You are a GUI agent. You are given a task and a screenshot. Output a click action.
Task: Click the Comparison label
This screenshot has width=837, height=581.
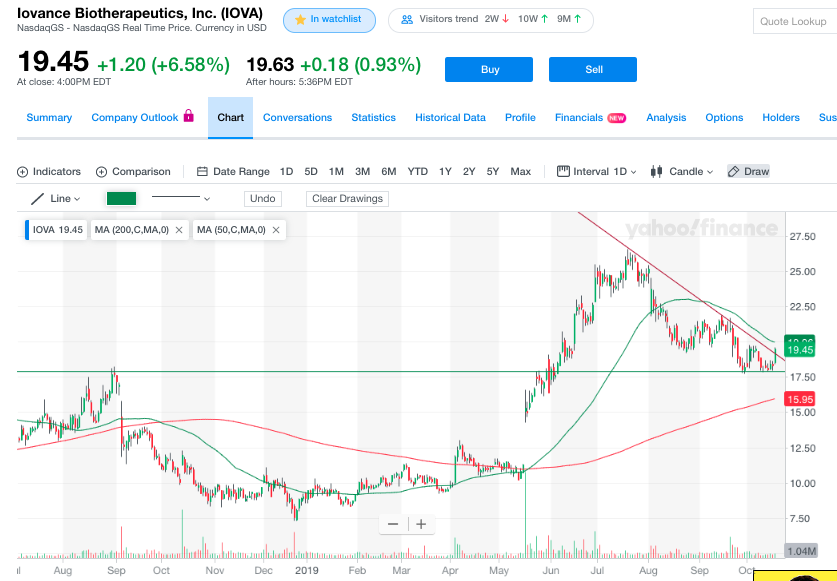pos(141,171)
